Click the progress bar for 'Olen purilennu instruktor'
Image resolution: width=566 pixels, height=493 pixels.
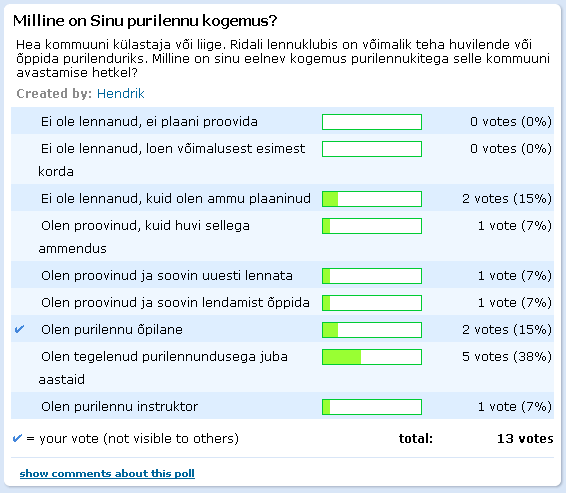[x=372, y=407]
